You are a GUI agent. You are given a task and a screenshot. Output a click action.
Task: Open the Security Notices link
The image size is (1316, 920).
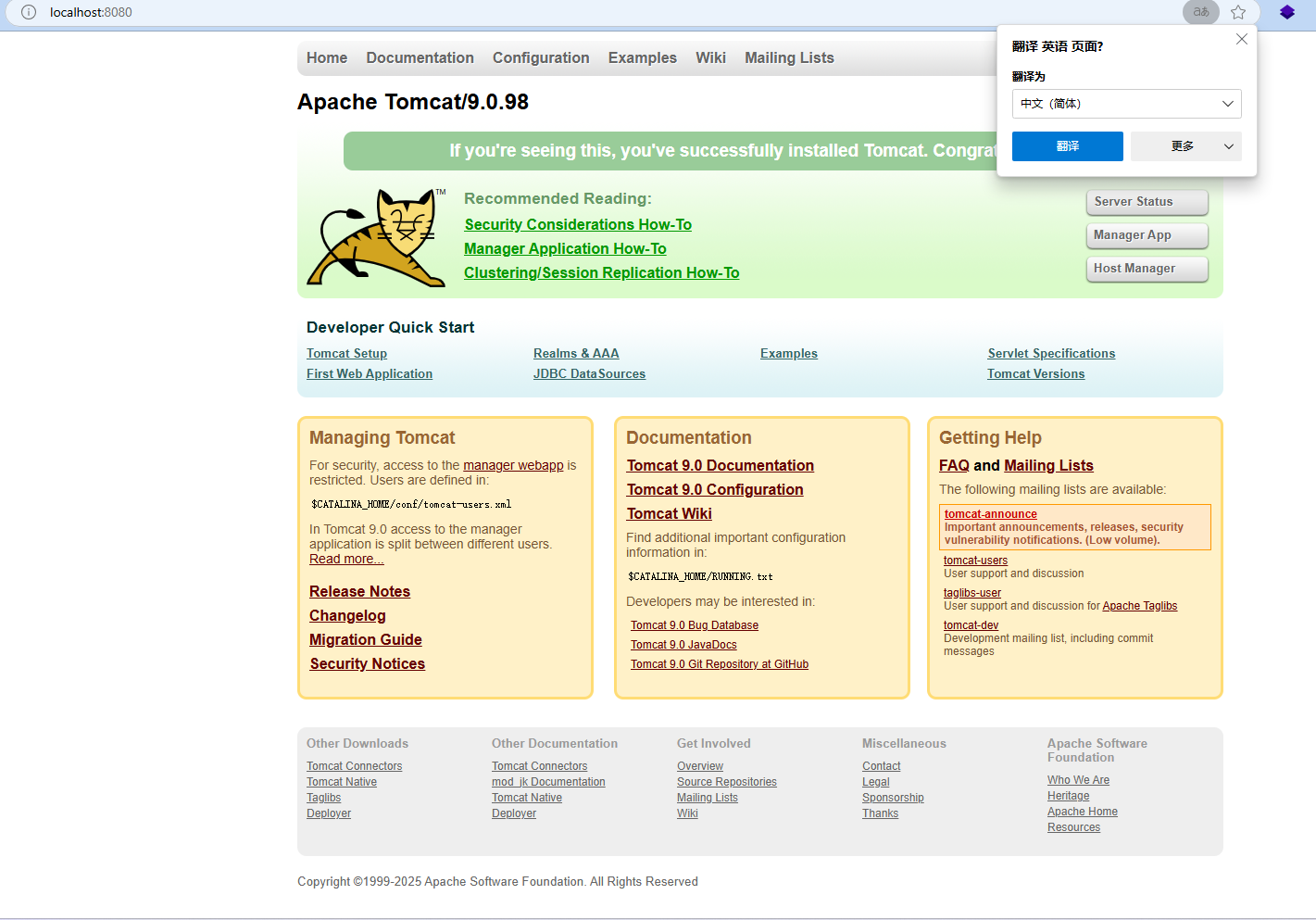[368, 663]
